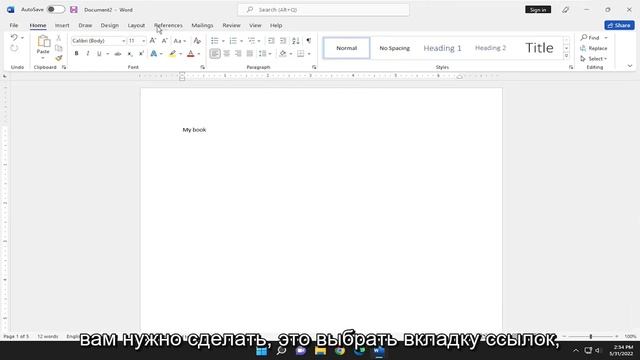Click in the Search box
The width and height of the screenshot is (640, 360).
coord(324,9)
